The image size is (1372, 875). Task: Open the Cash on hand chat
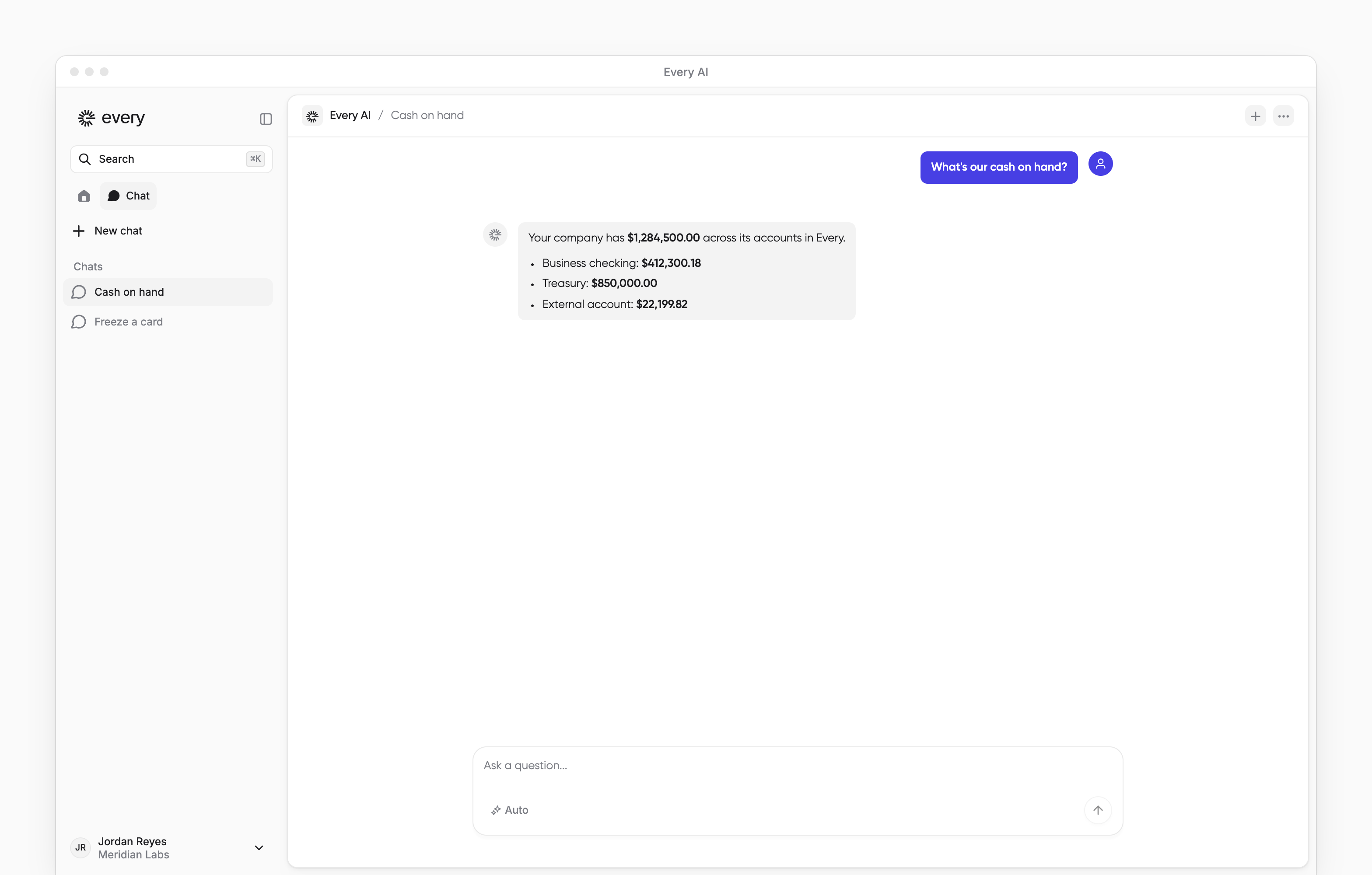click(168, 292)
